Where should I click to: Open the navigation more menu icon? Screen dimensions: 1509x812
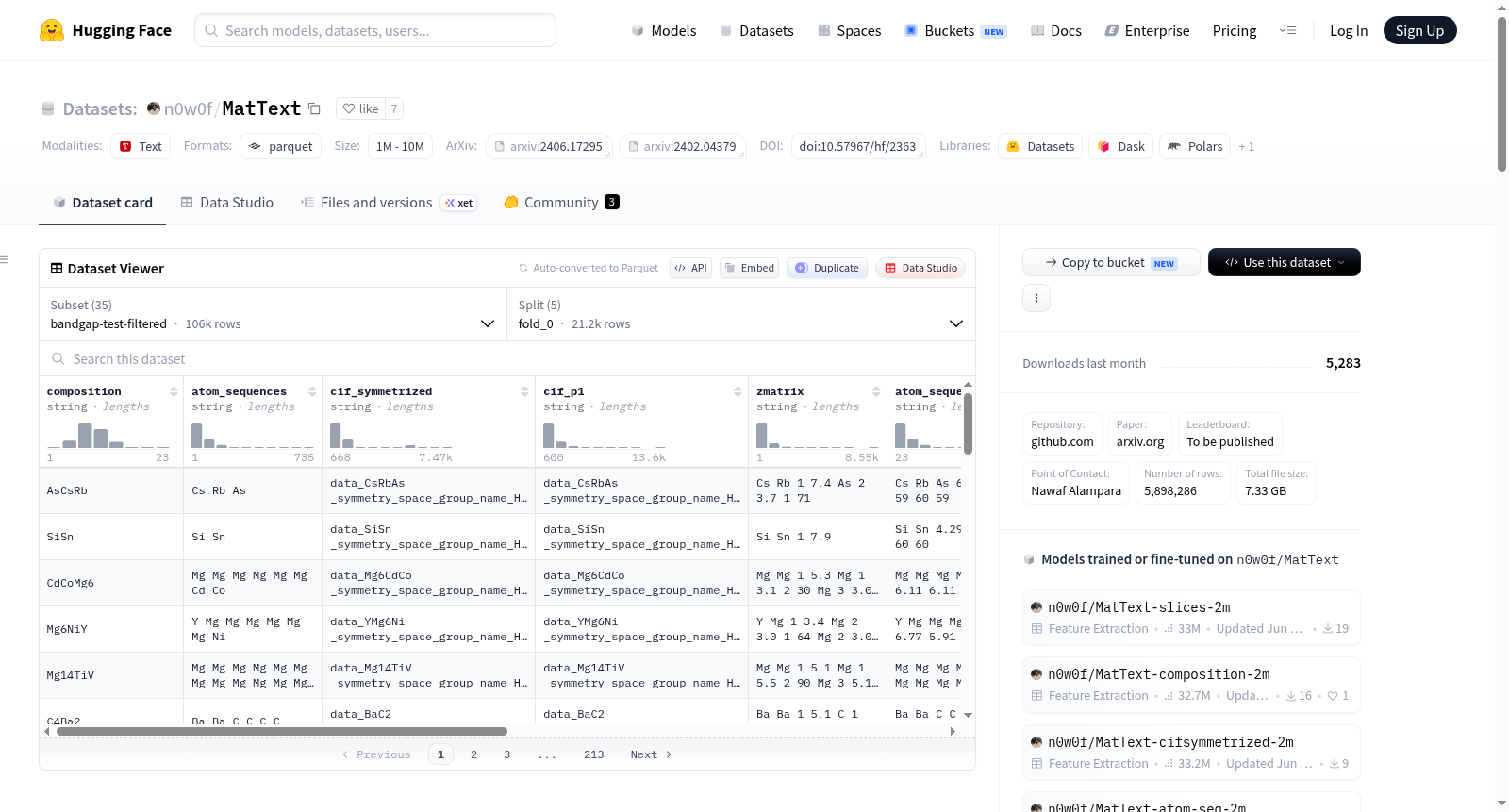1287,30
